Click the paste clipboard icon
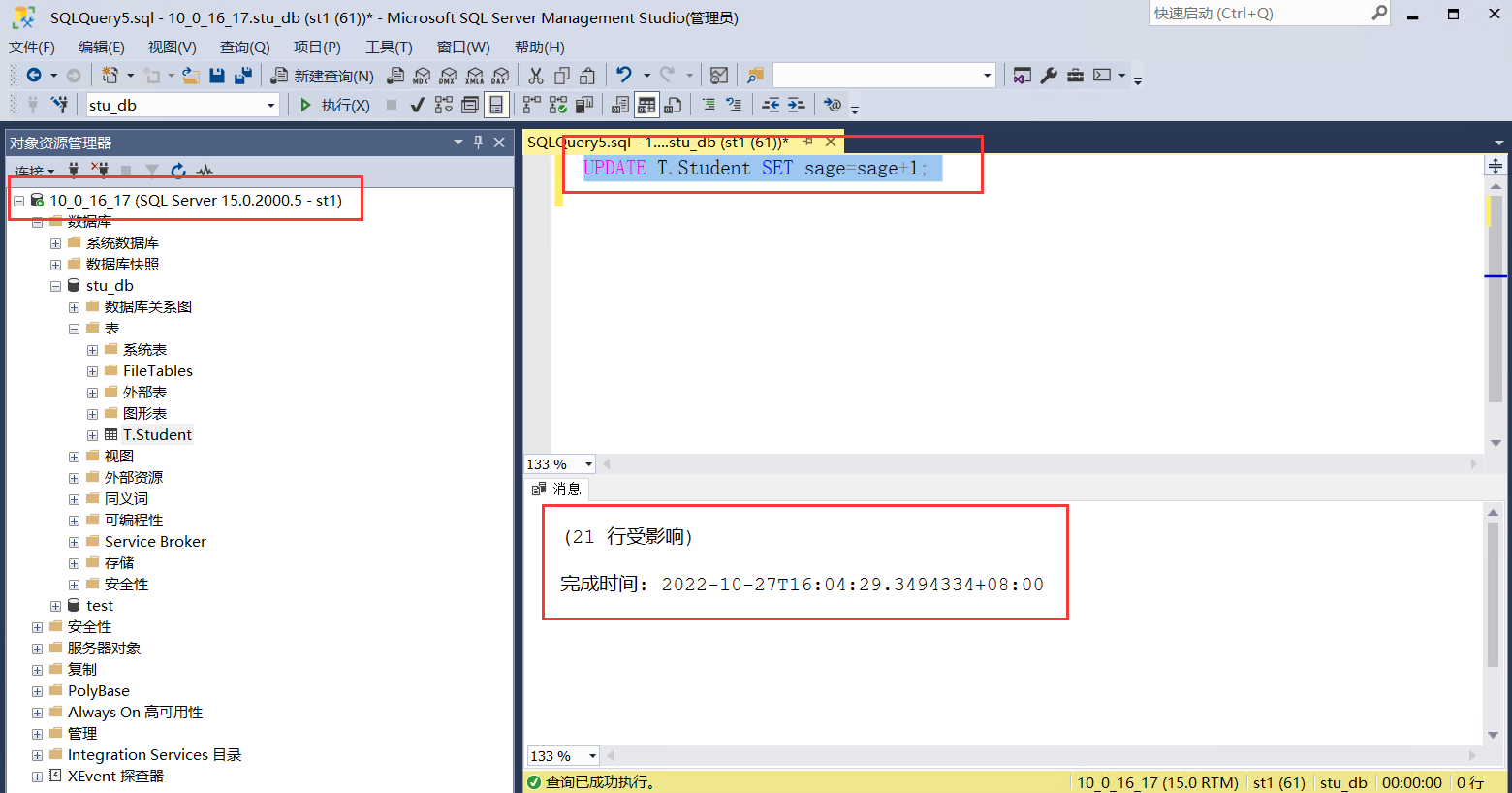This screenshot has height=793, width=1512. tap(587, 76)
